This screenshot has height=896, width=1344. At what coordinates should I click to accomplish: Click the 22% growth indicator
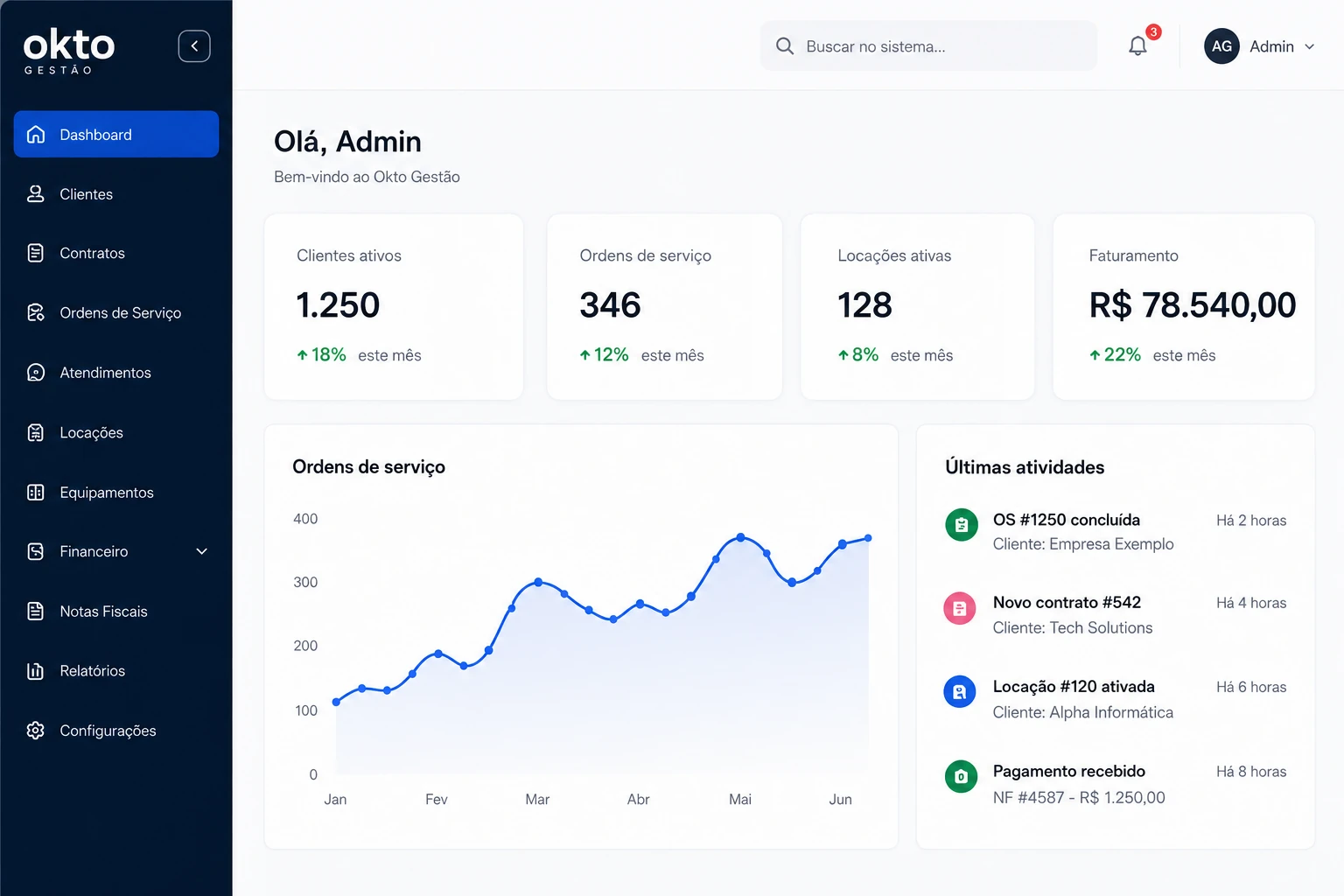coord(1115,354)
